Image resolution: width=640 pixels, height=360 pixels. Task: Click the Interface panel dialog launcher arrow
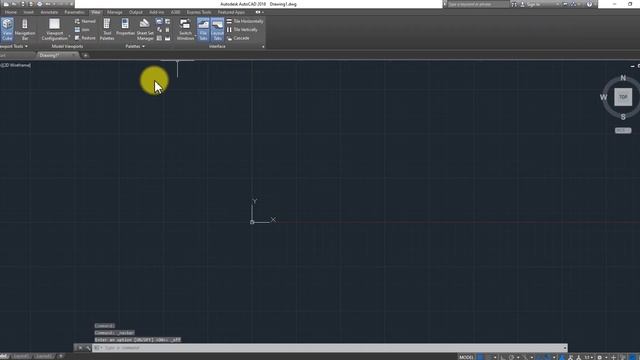pos(263,47)
